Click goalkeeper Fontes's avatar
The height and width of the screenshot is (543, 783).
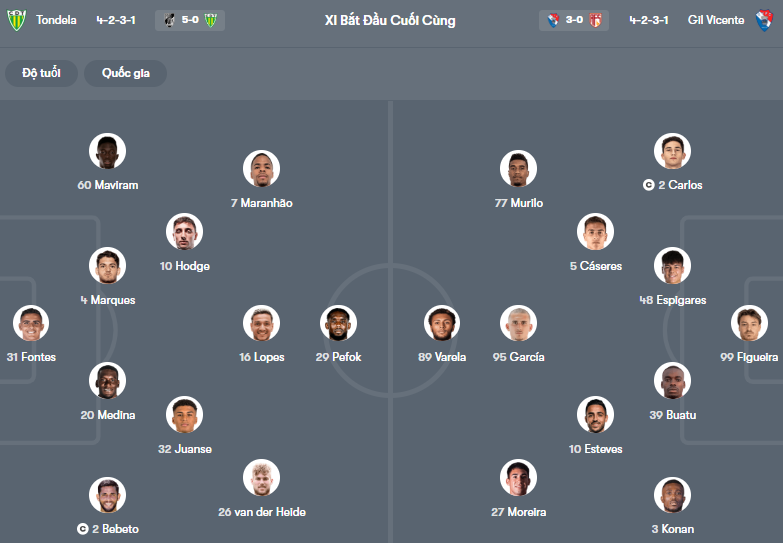(31, 324)
